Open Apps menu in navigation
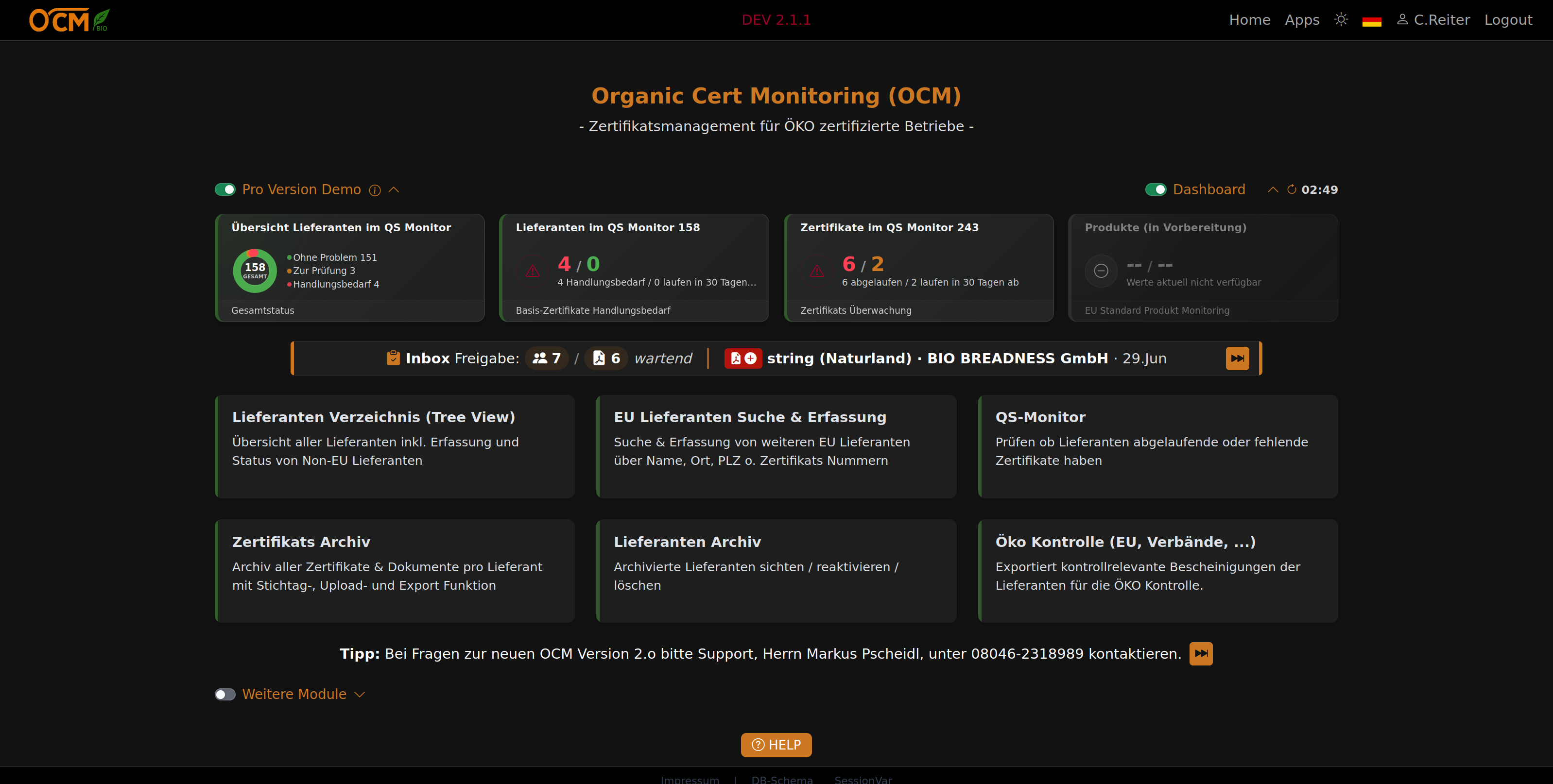 1302,20
